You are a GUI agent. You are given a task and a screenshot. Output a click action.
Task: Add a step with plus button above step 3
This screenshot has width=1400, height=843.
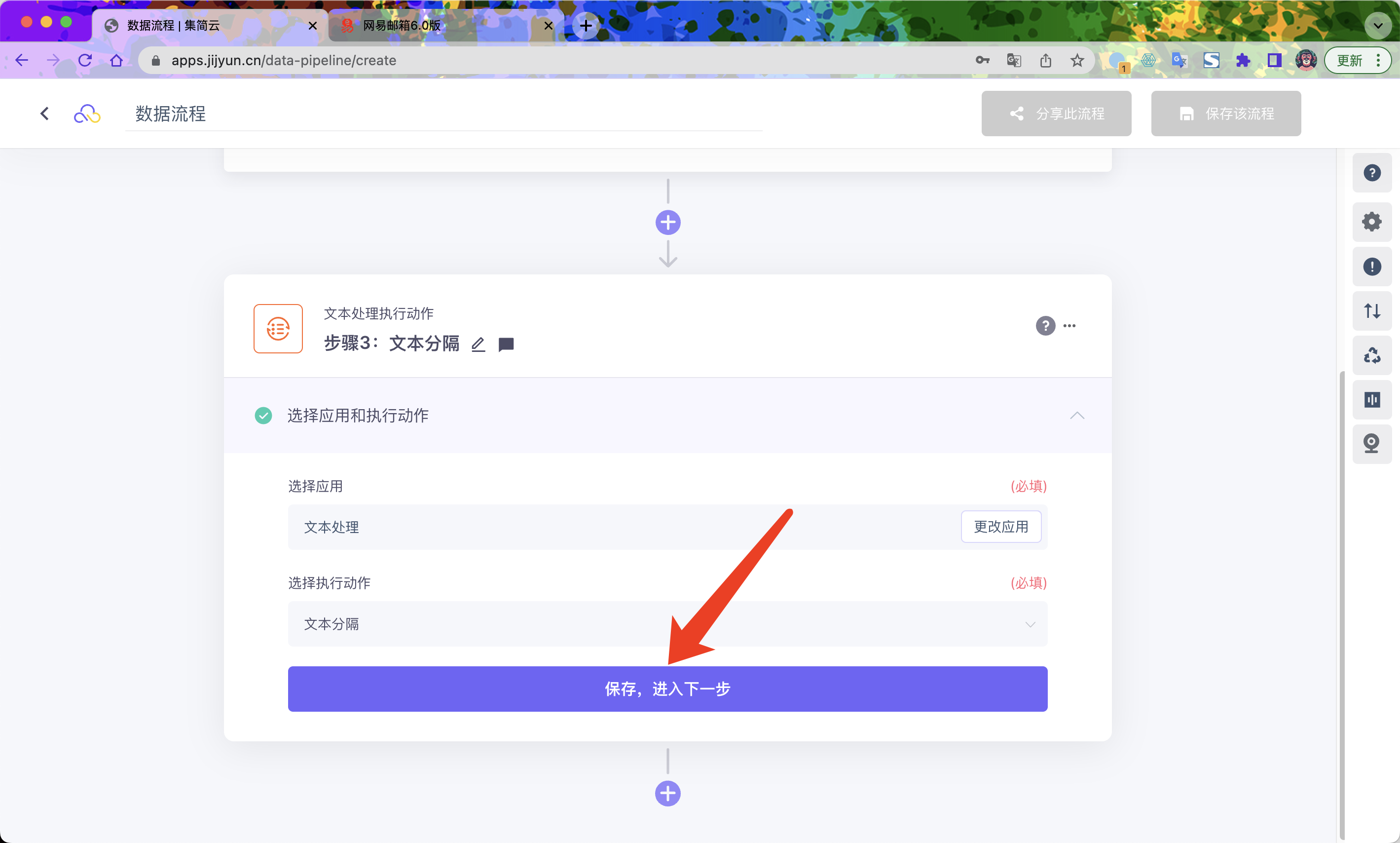[667, 222]
